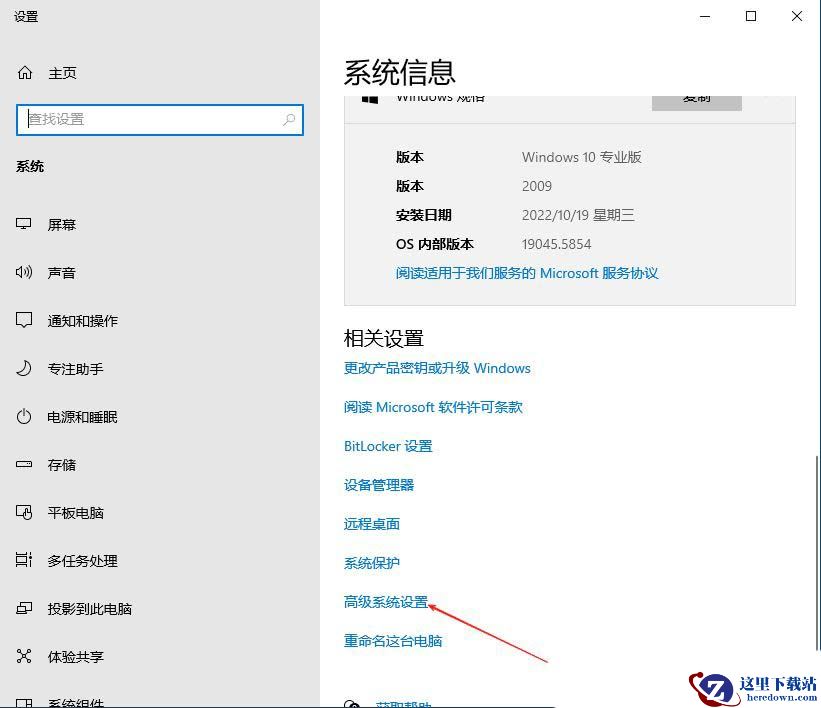821x708 pixels.
Task: Select 存储 in the sidebar
Action: pos(62,464)
